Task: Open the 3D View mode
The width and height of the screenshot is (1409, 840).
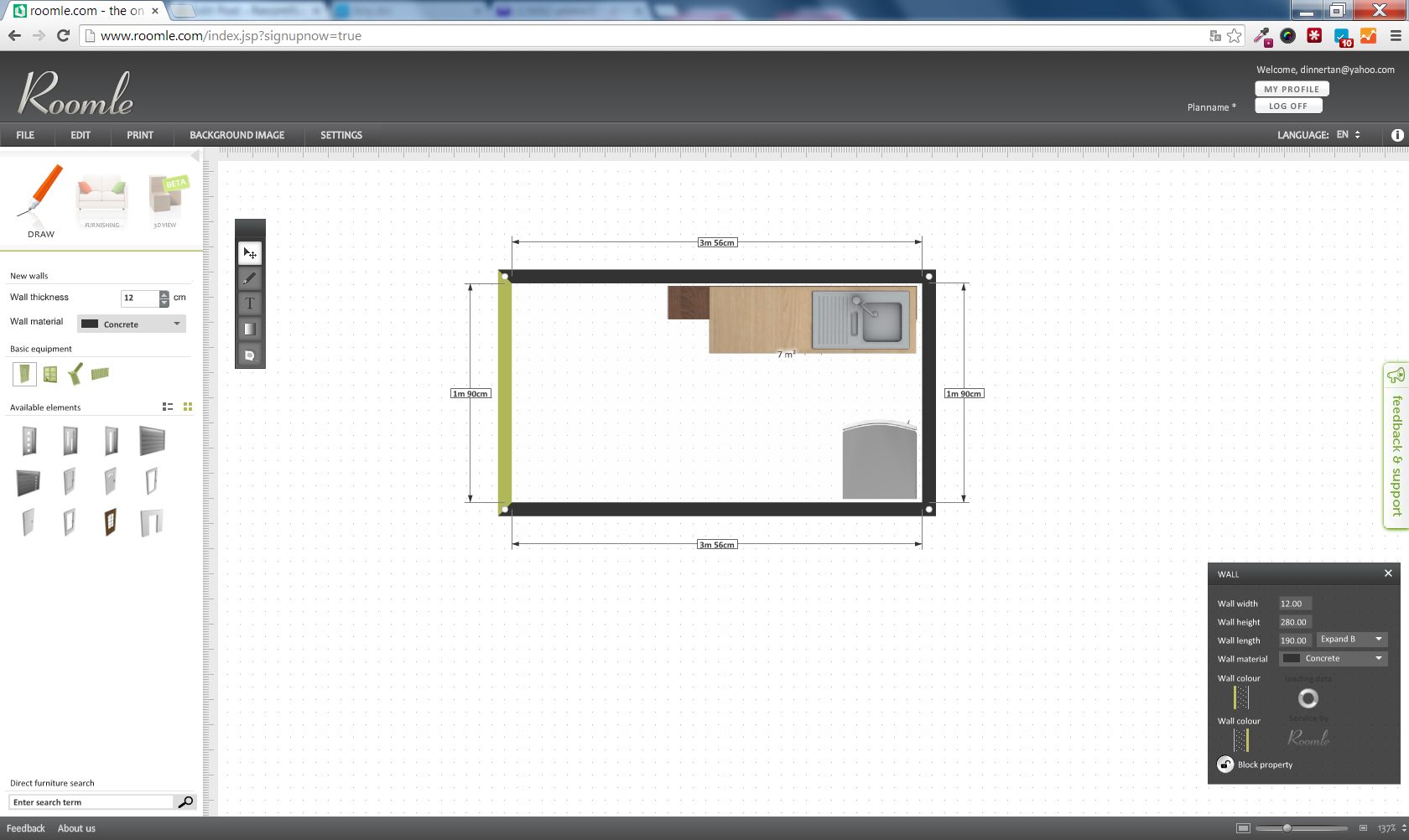Action: coord(166,201)
